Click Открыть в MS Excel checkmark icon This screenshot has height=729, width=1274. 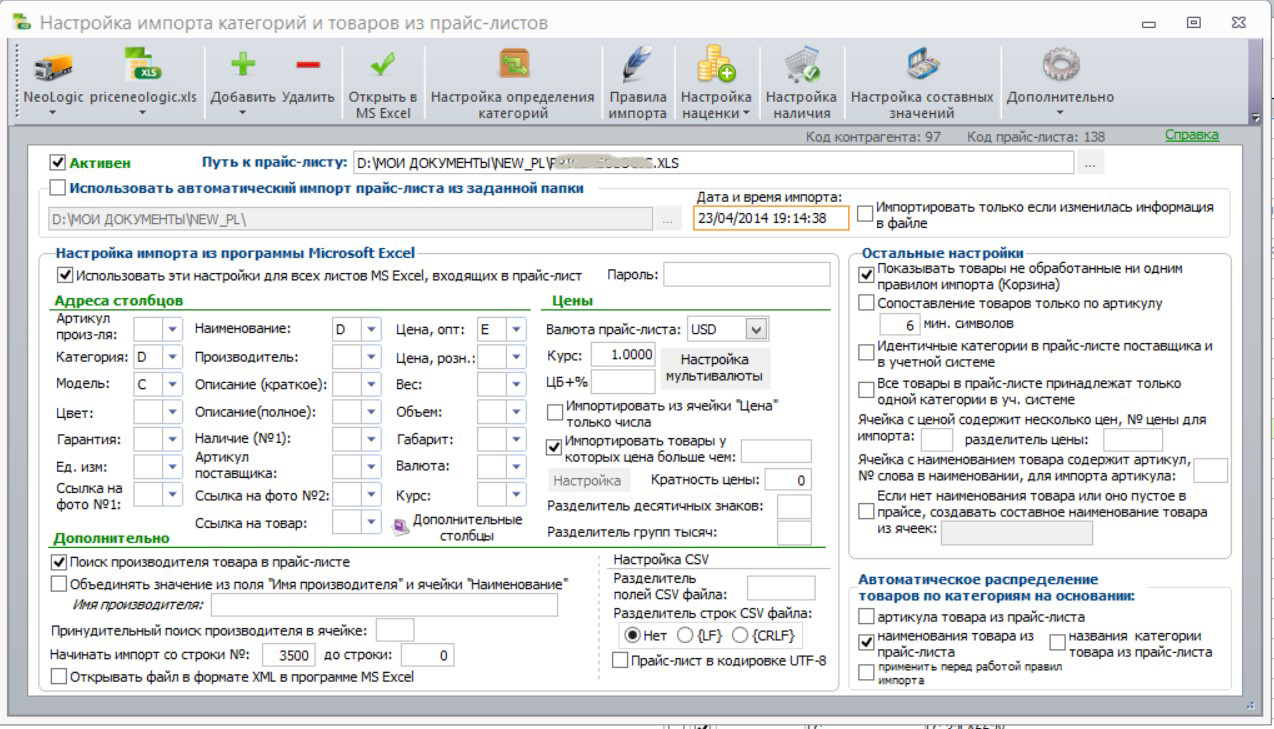pyautogui.click(x=382, y=66)
